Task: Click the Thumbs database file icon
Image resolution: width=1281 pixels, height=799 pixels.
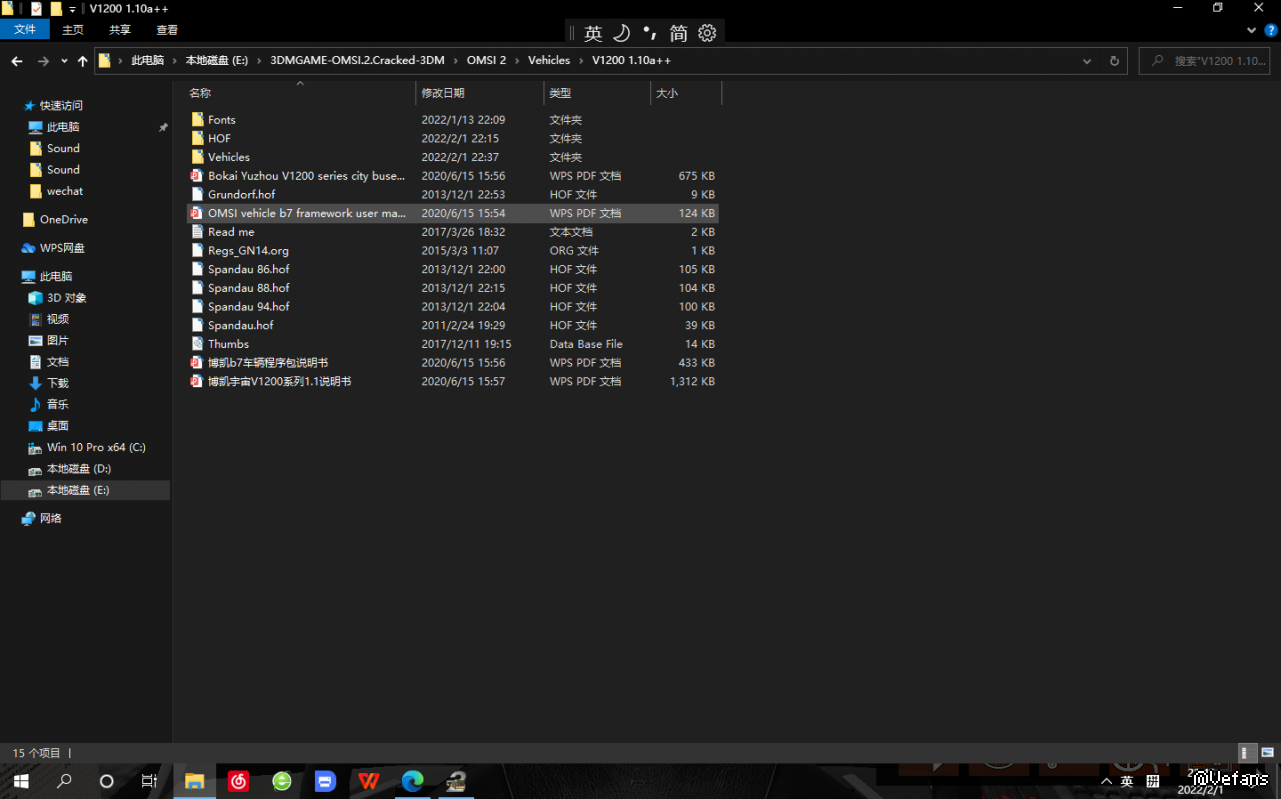Action: [197, 344]
